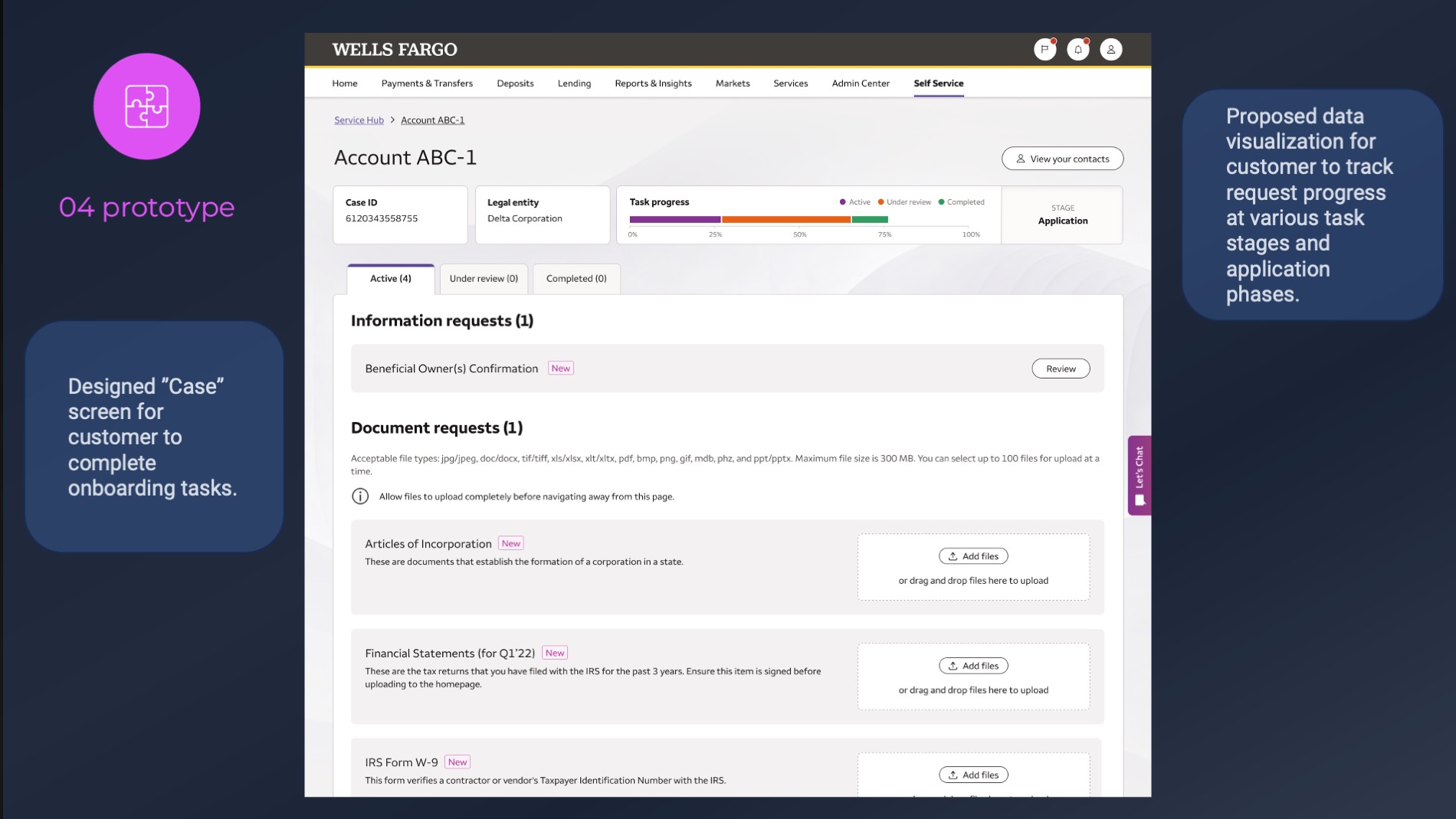Open Reports & Insights menu
This screenshot has width=1456, height=819.
tap(653, 84)
